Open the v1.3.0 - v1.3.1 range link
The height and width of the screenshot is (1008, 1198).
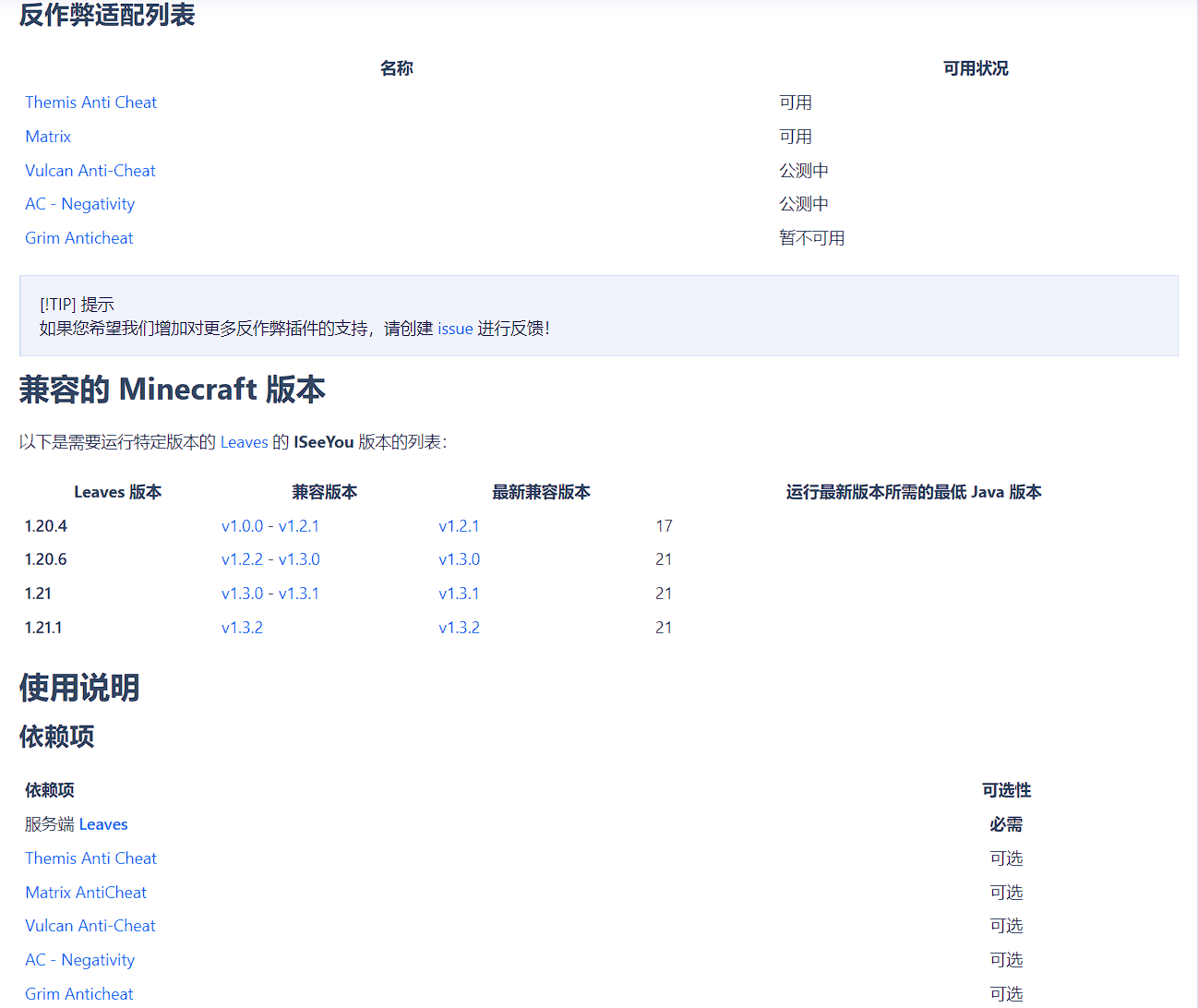click(270, 593)
